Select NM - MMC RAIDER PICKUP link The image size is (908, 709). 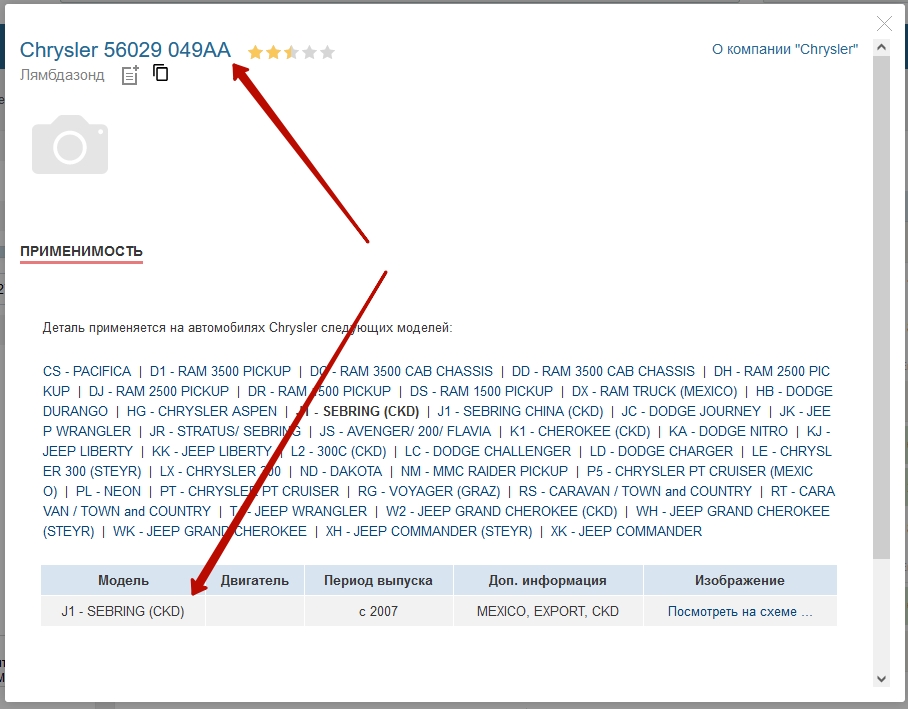pos(484,472)
